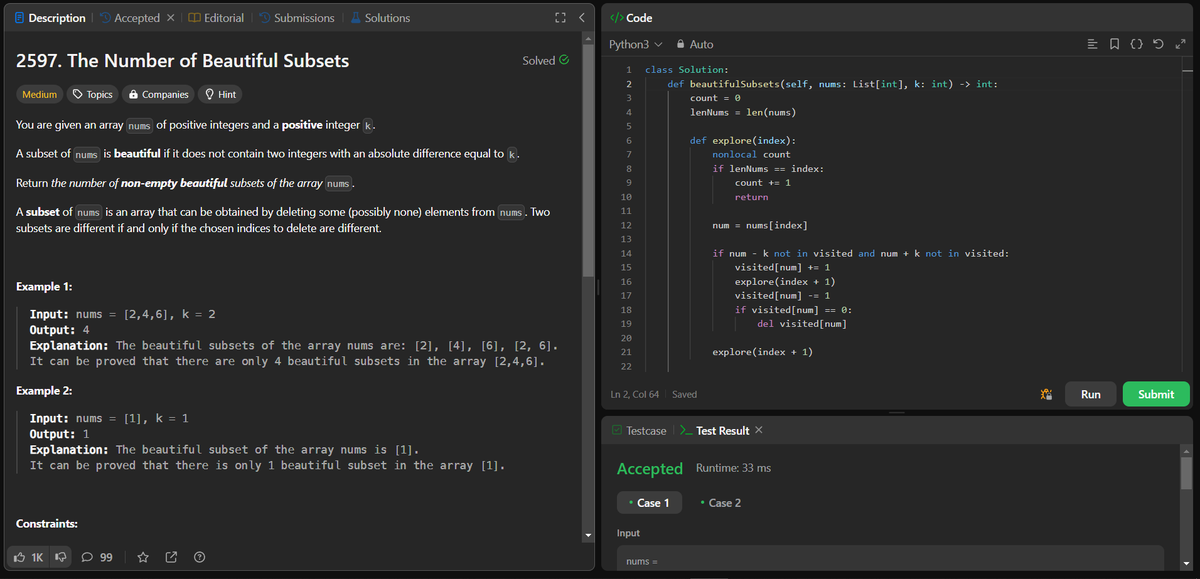The width and height of the screenshot is (1200, 579).
Task: Click the debugger bug icon beside Run
Action: [1045, 394]
